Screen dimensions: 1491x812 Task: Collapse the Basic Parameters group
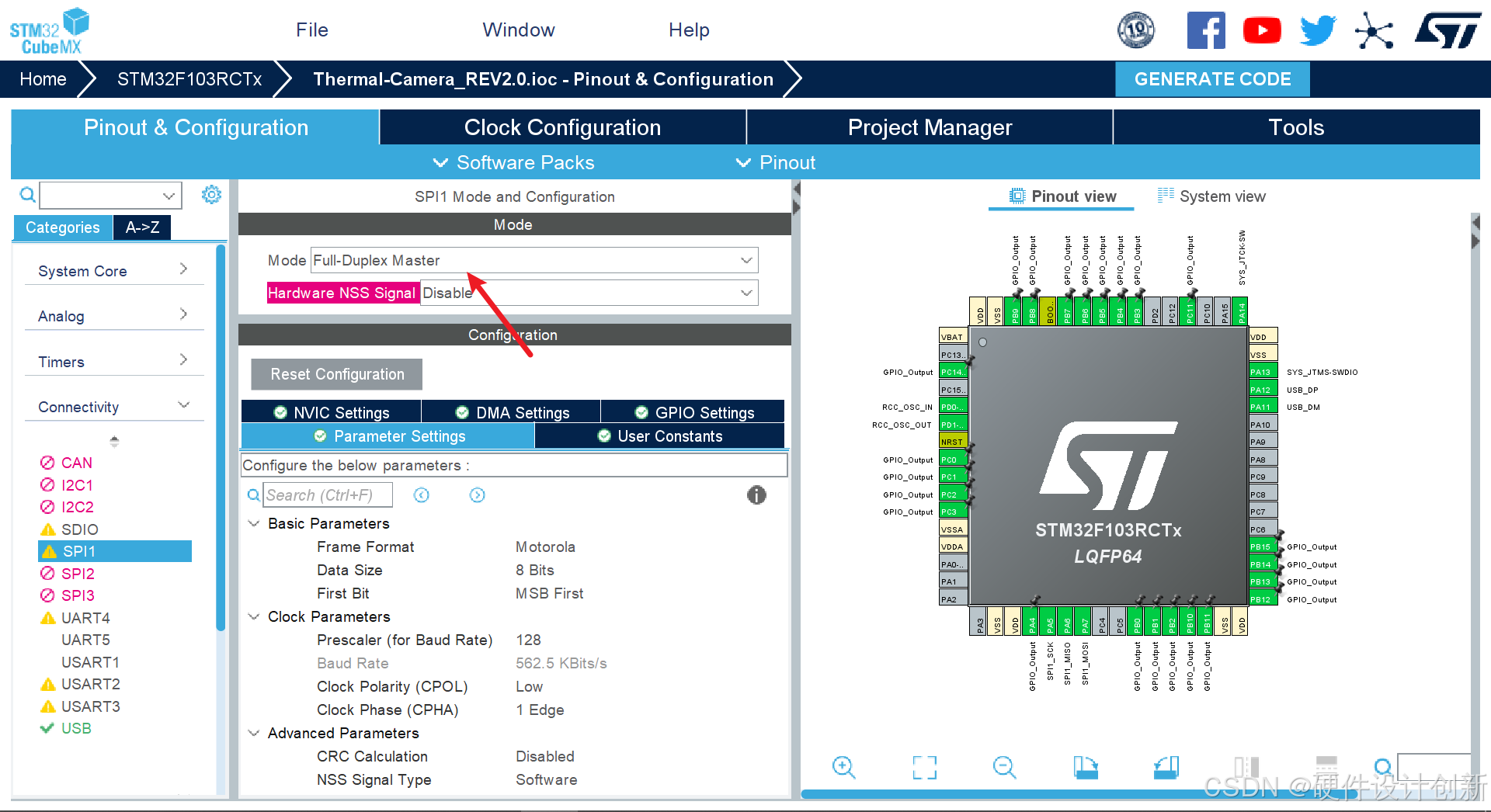(x=253, y=524)
